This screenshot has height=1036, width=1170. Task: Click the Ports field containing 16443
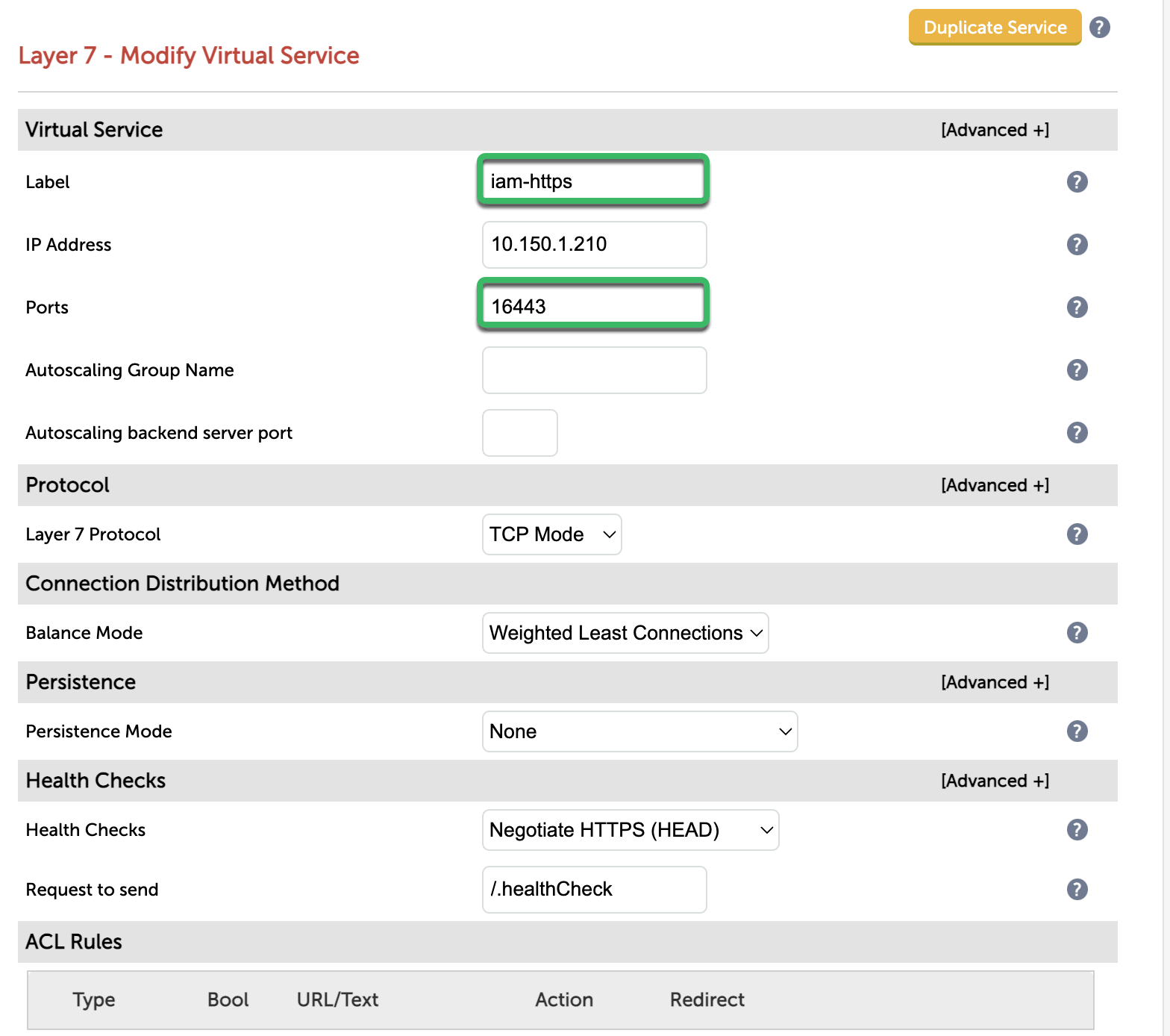click(x=593, y=306)
